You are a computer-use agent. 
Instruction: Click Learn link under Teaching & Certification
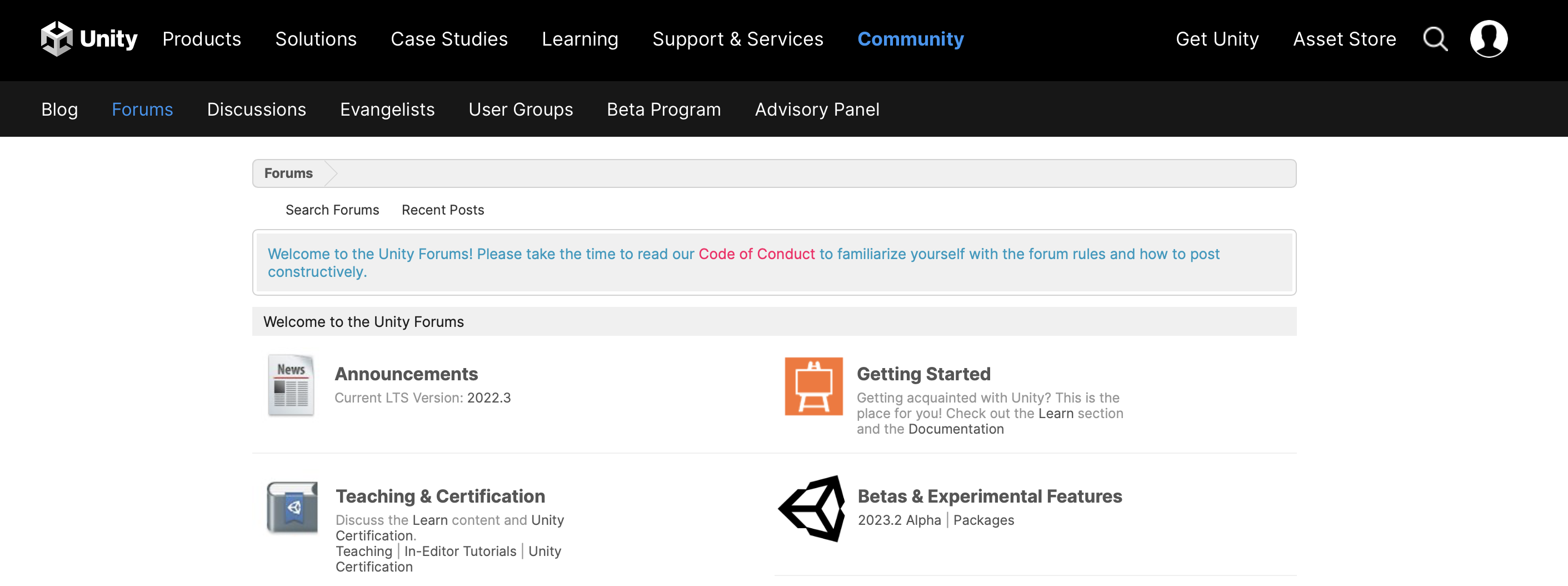[x=430, y=520]
